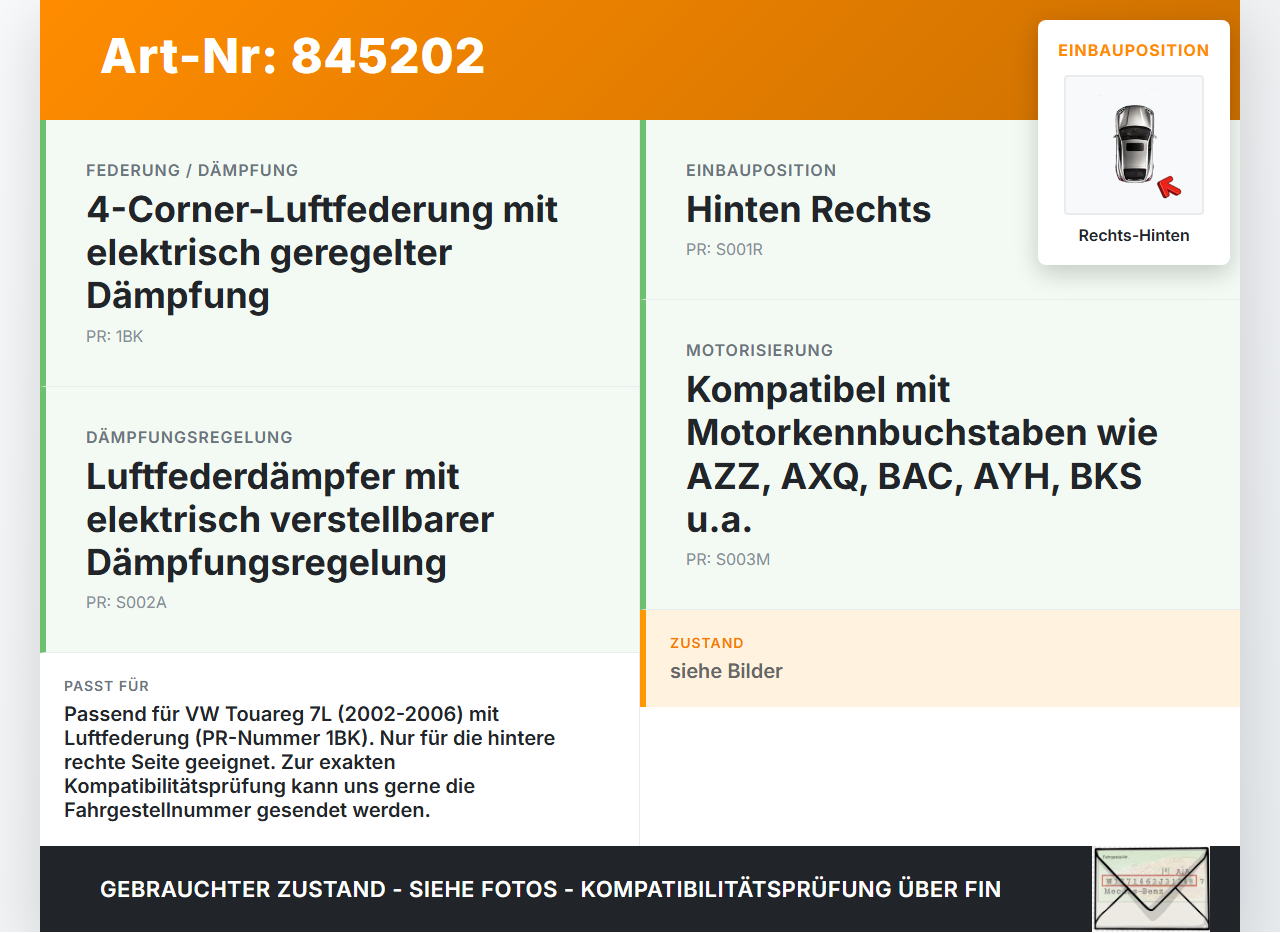Click the PR: S002A code
The image size is (1280, 933).
pyautogui.click(x=126, y=603)
